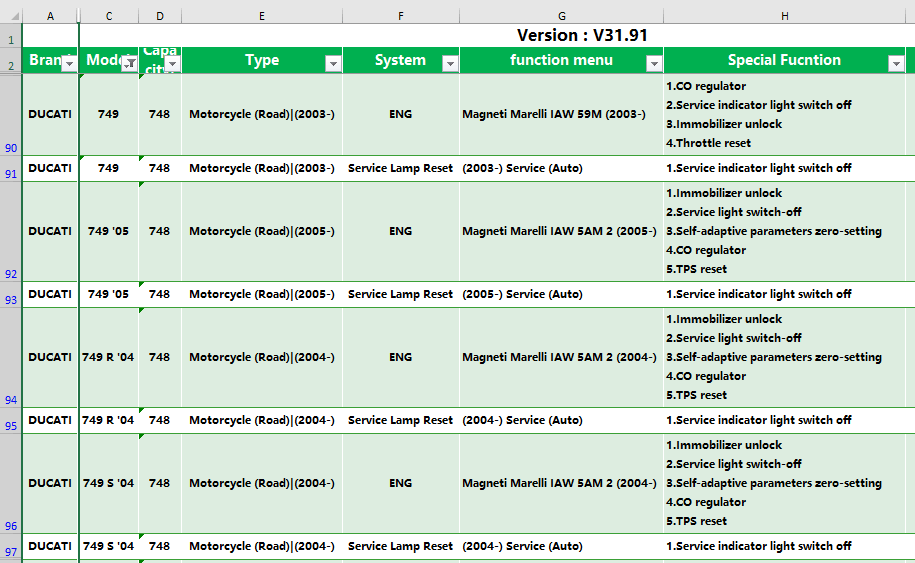Image resolution: width=915 pixels, height=563 pixels.
Task: Select row 92 header
Action: (x=11, y=232)
